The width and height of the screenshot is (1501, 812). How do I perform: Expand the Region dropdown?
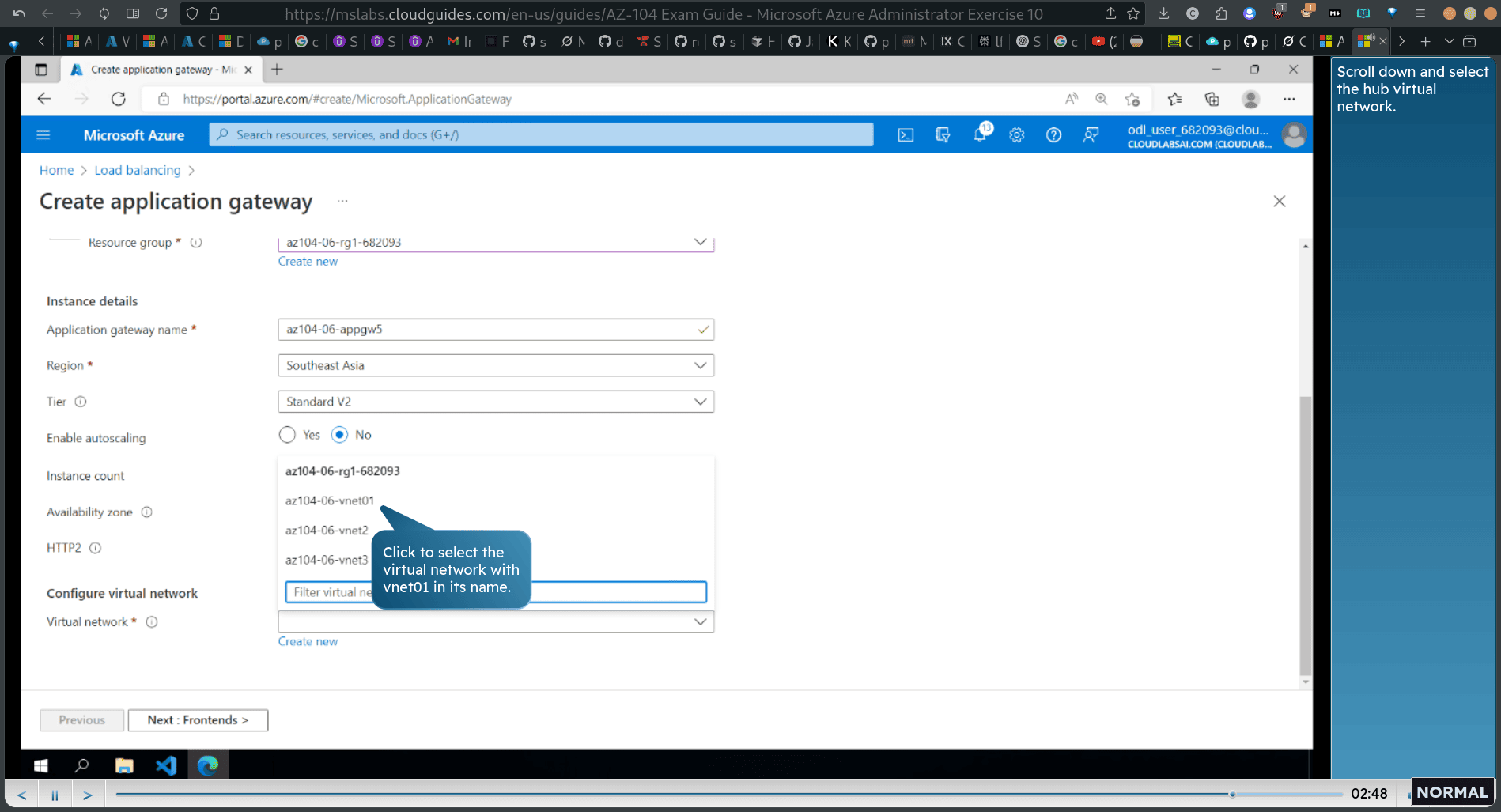(x=496, y=365)
